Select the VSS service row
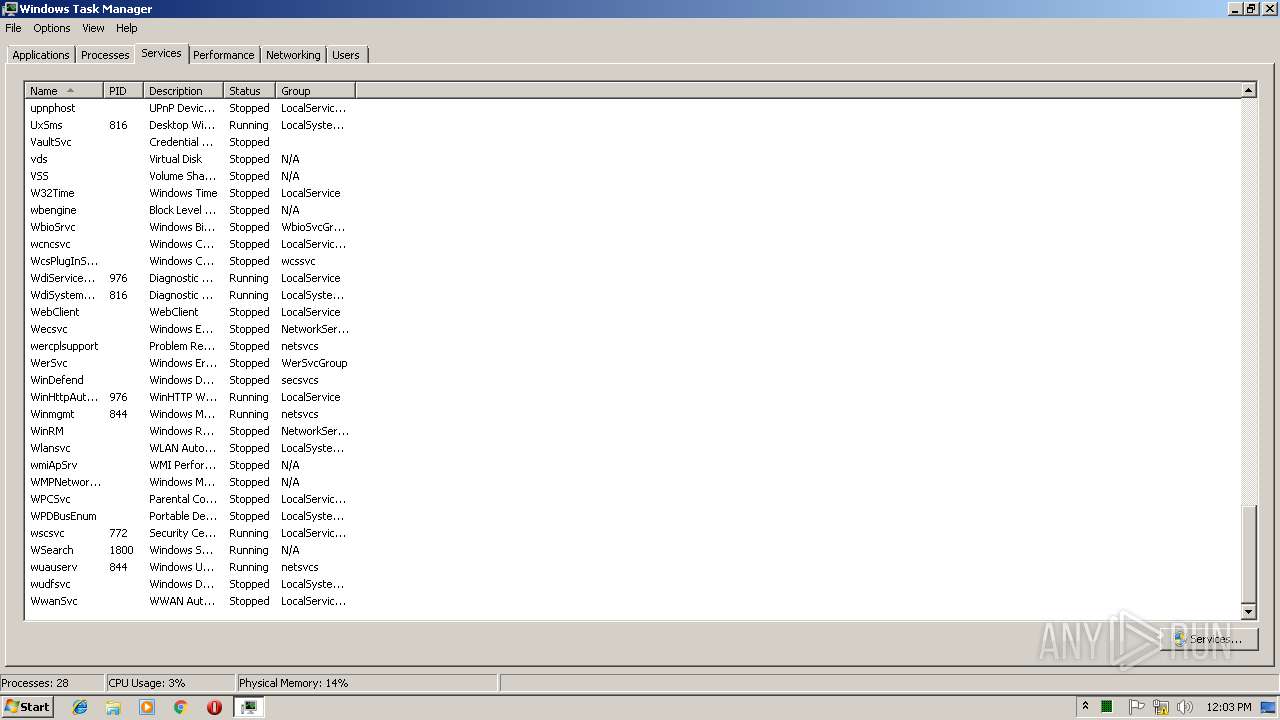1280x720 pixels. pyautogui.click(x=190, y=176)
